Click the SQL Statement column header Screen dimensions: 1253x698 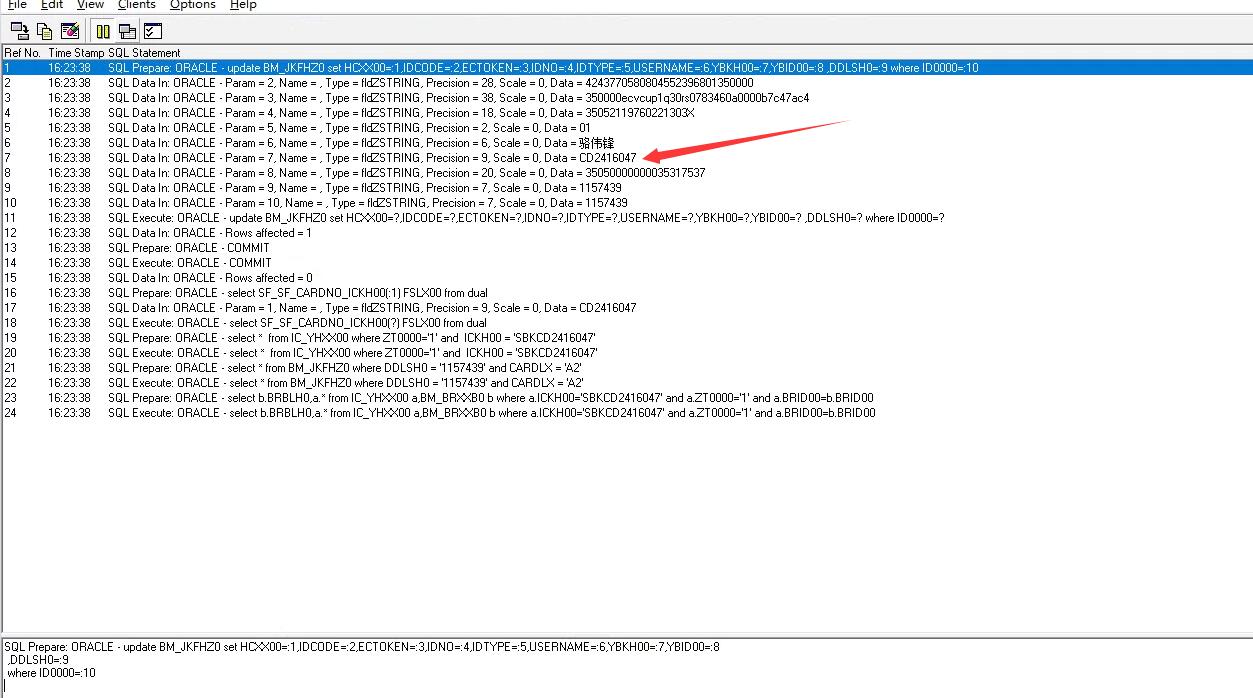click(145, 52)
